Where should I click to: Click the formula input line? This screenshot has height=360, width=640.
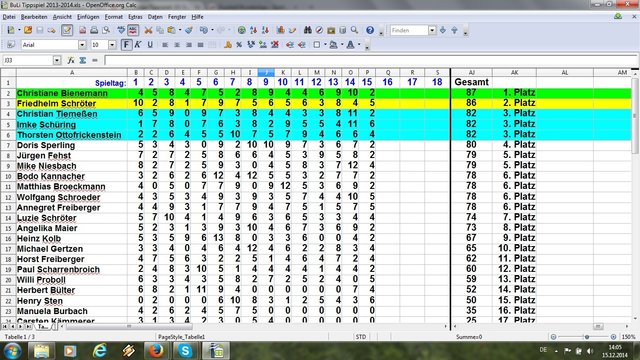point(371,60)
